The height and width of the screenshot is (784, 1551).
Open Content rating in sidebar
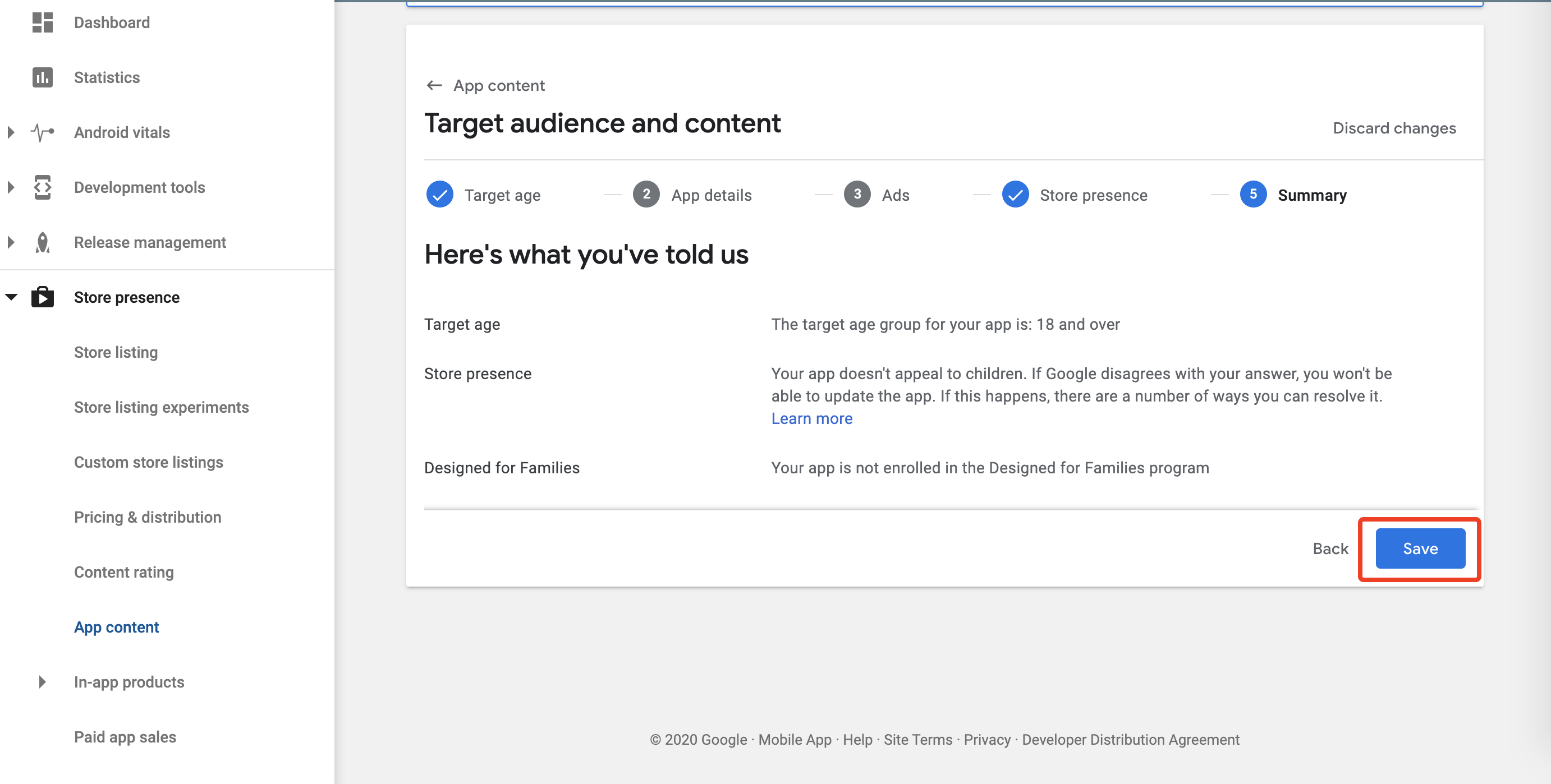click(x=123, y=572)
